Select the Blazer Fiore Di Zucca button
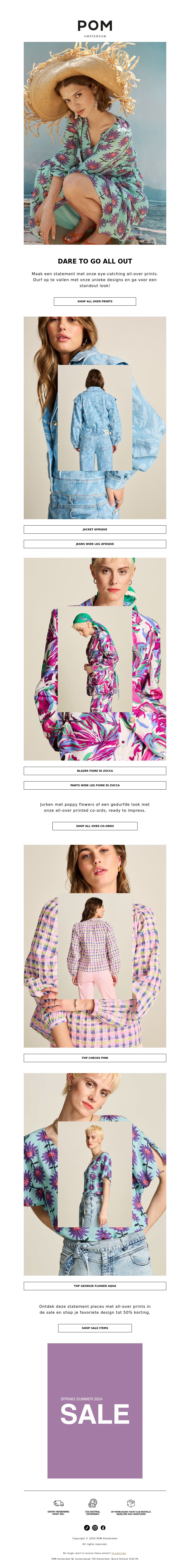 pos(95,771)
